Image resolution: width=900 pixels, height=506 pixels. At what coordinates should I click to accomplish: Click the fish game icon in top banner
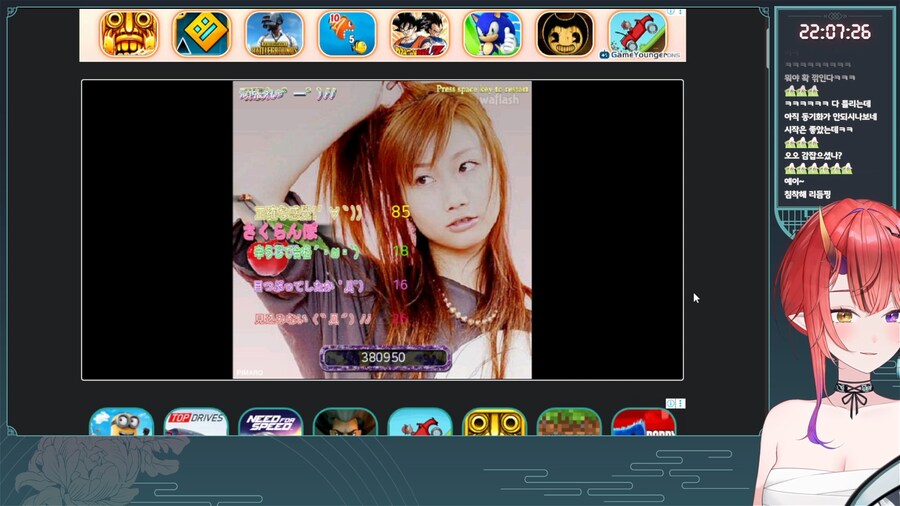[347, 34]
